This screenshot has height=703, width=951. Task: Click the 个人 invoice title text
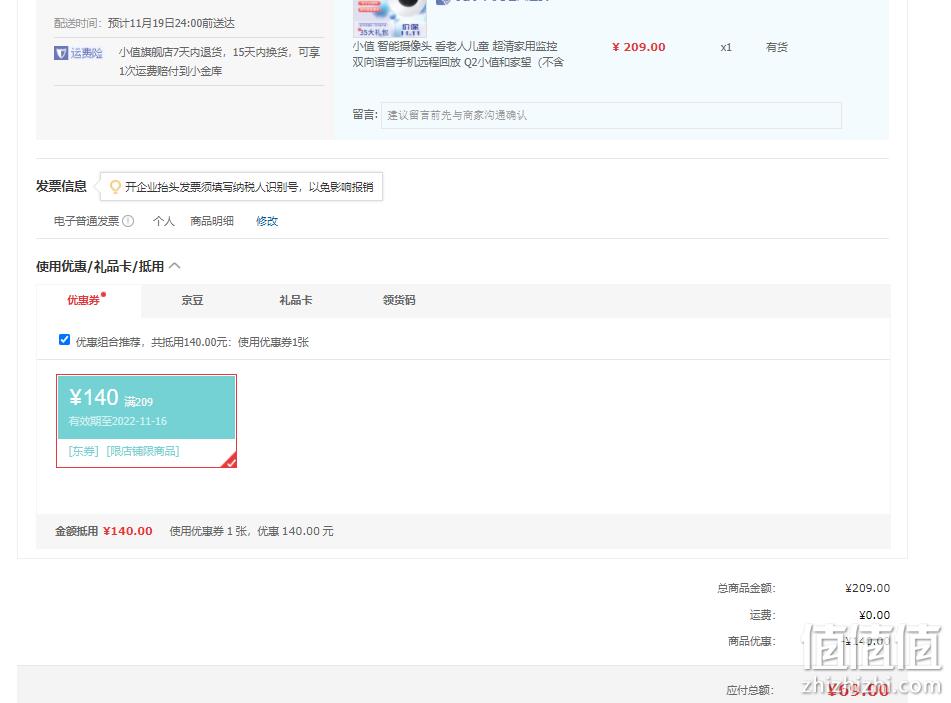(164, 221)
